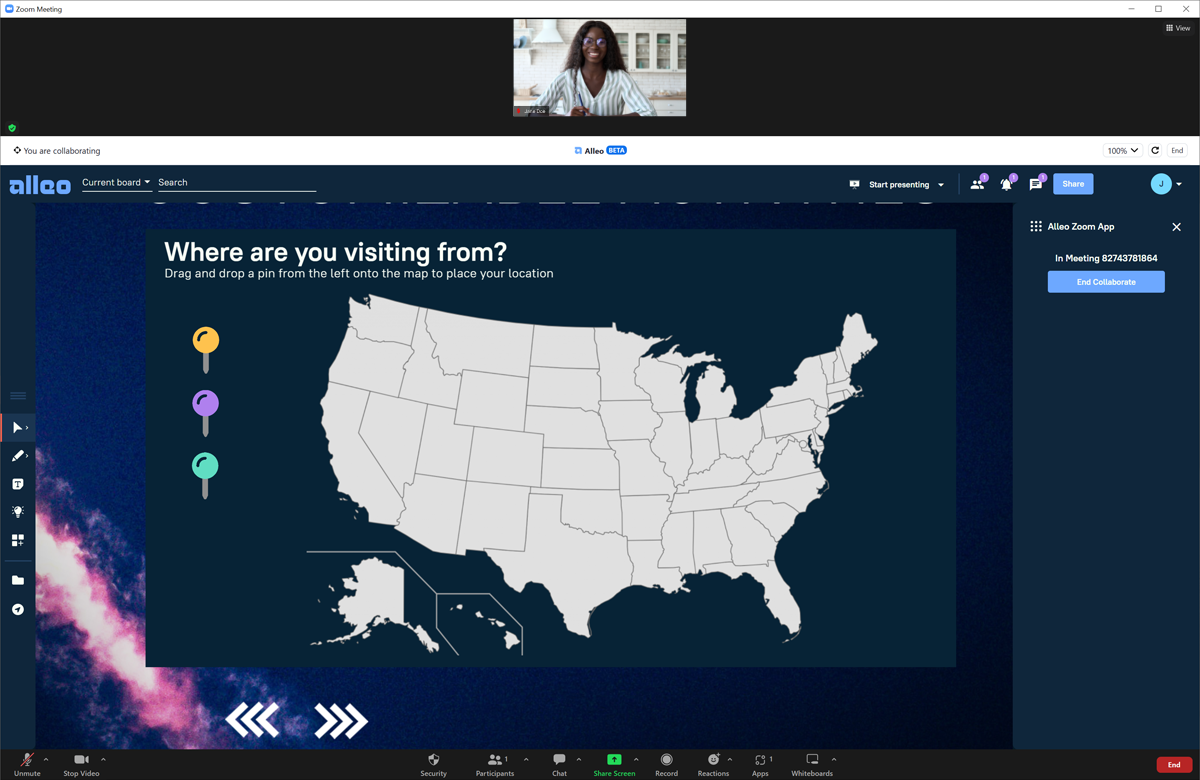Click "In Meeting 82743781864" text
The width and height of the screenshot is (1200, 780).
pyautogui.click(x=1106, y=258)
